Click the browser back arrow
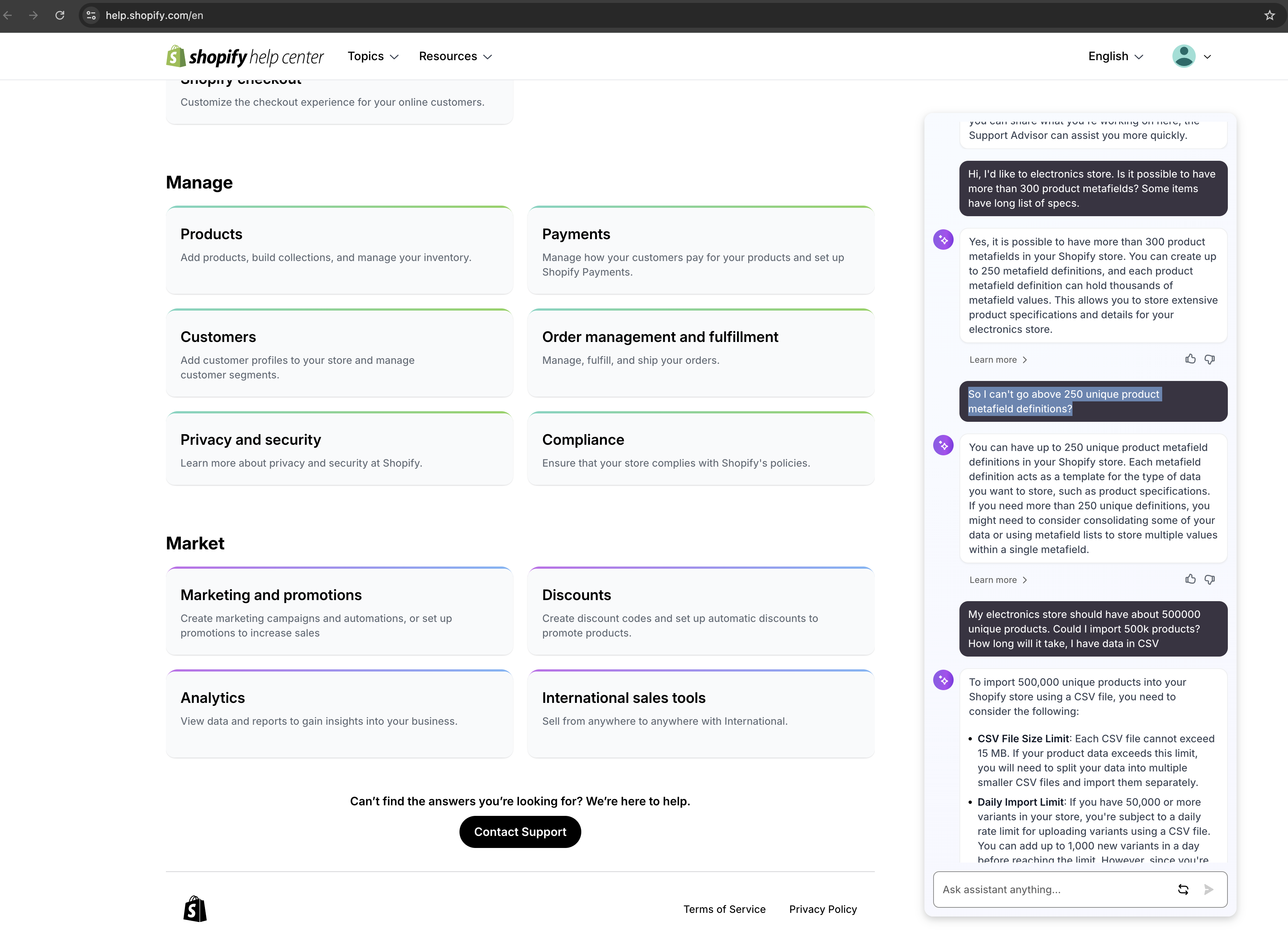The width and height of the screenshot is (1288, 934). pyautogui.click(x=8, y=15)
